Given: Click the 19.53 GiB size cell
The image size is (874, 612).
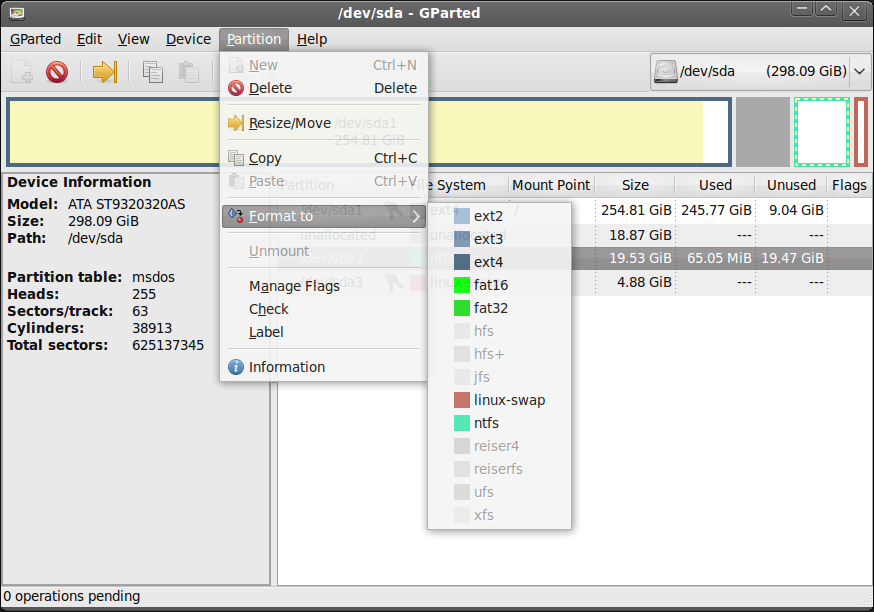Looking at the screenshot, I should click(640, 258).
